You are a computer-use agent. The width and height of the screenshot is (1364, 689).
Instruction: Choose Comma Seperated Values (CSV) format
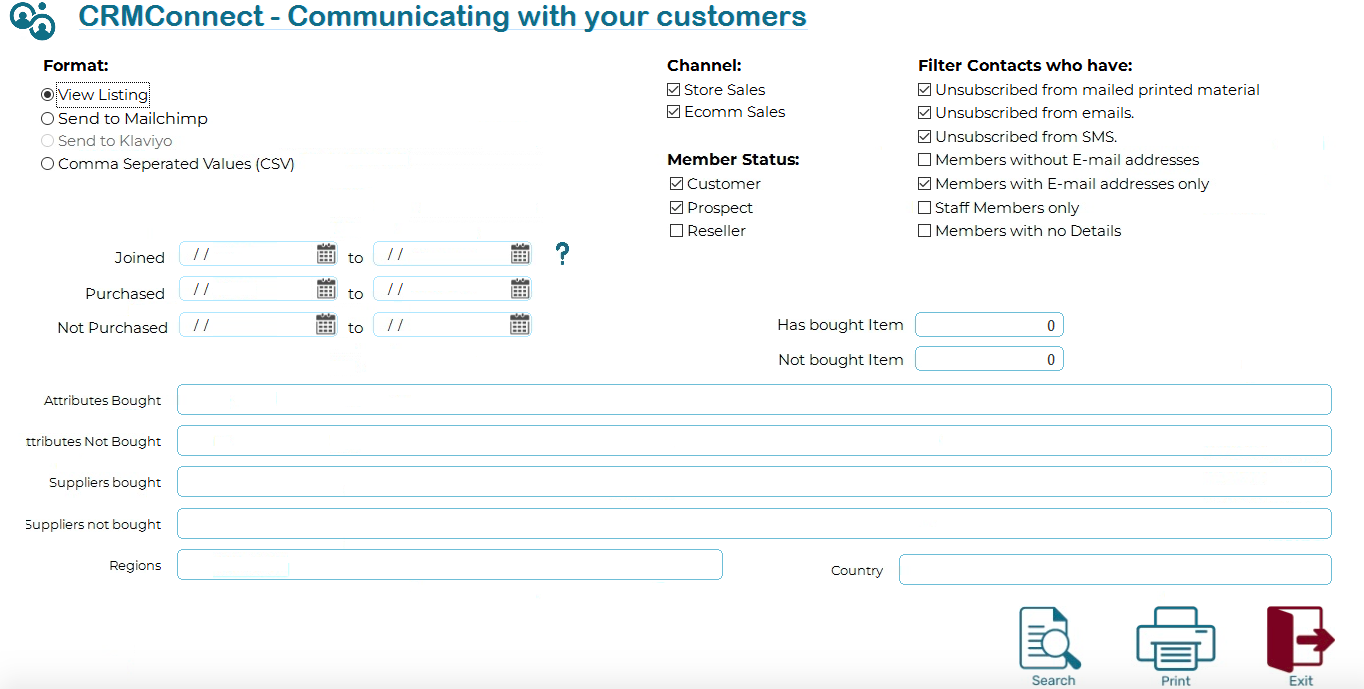(x=47, y=164)
